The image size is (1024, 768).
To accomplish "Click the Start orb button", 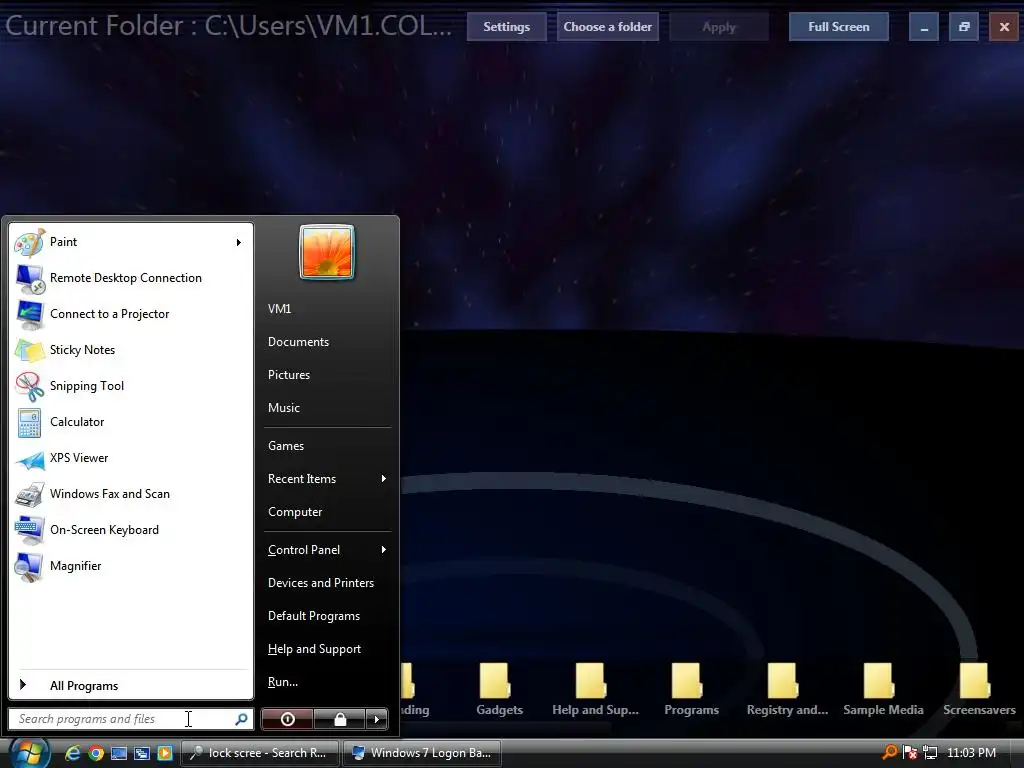I will pos(28,754).
